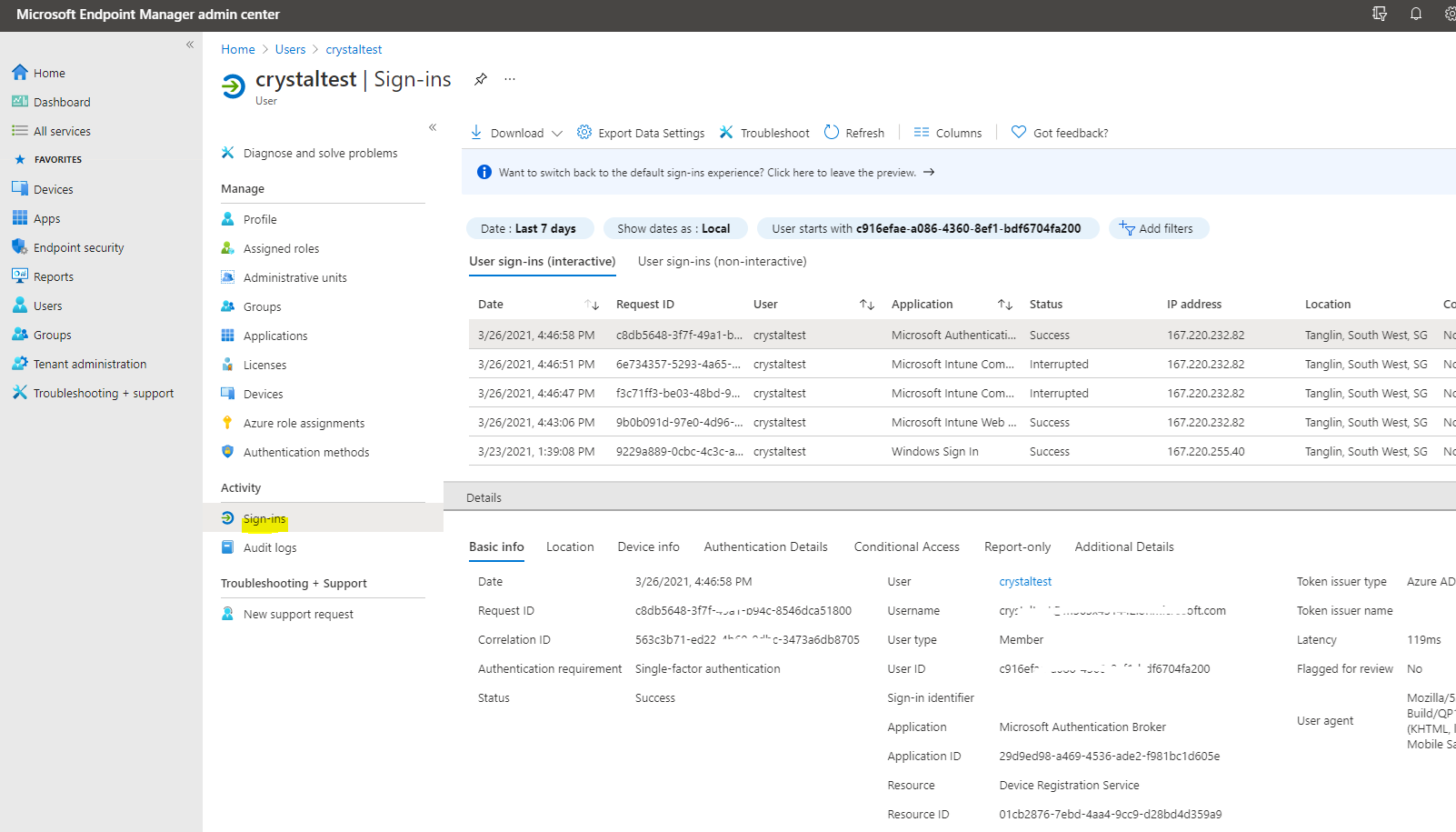The width and height of the screenshot is (1456, 832).
Task: Open Authentication Details tab
Action: pos(766,546)
